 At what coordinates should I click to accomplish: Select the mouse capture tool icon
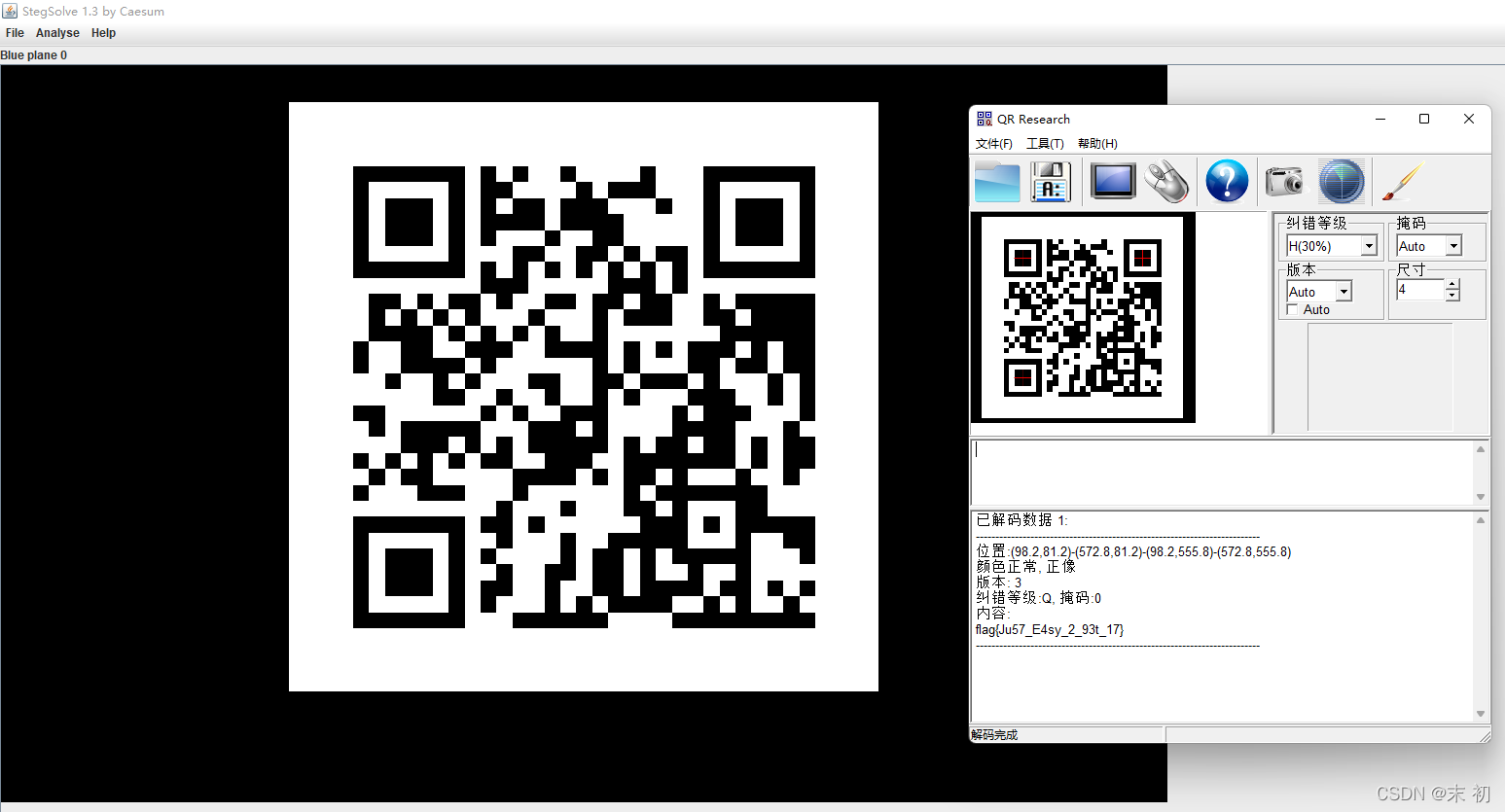coord(1166,182)
